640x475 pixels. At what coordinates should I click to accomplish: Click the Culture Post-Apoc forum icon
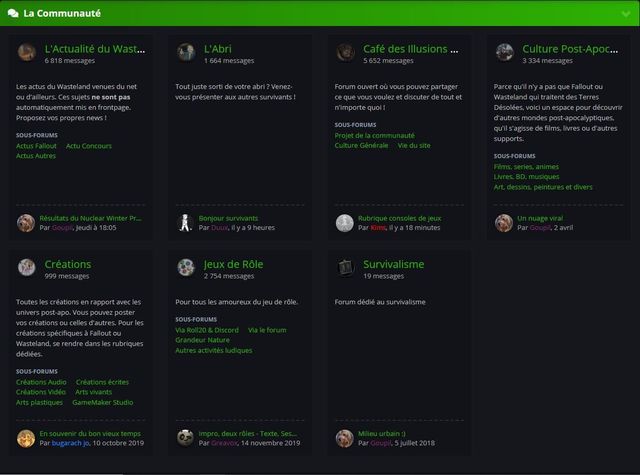[504, 52]
